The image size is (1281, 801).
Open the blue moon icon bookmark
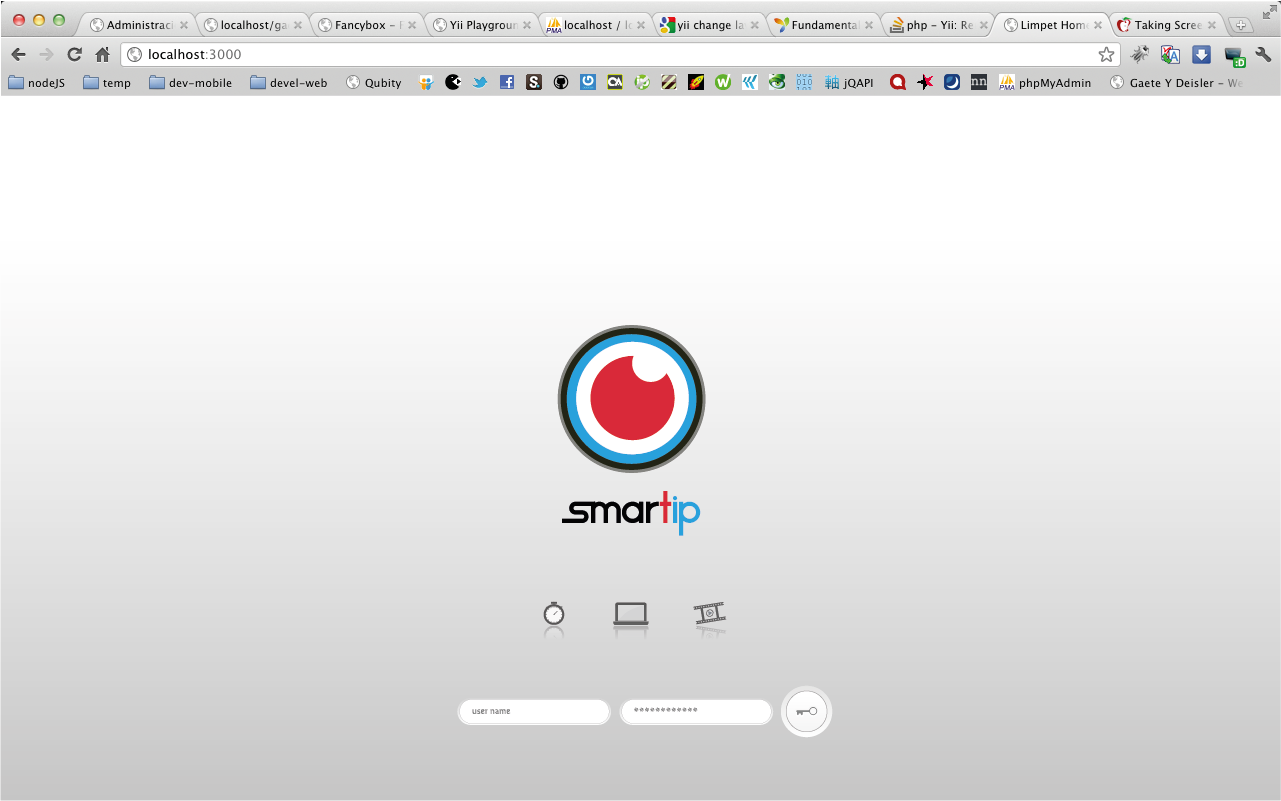point(952,83)
